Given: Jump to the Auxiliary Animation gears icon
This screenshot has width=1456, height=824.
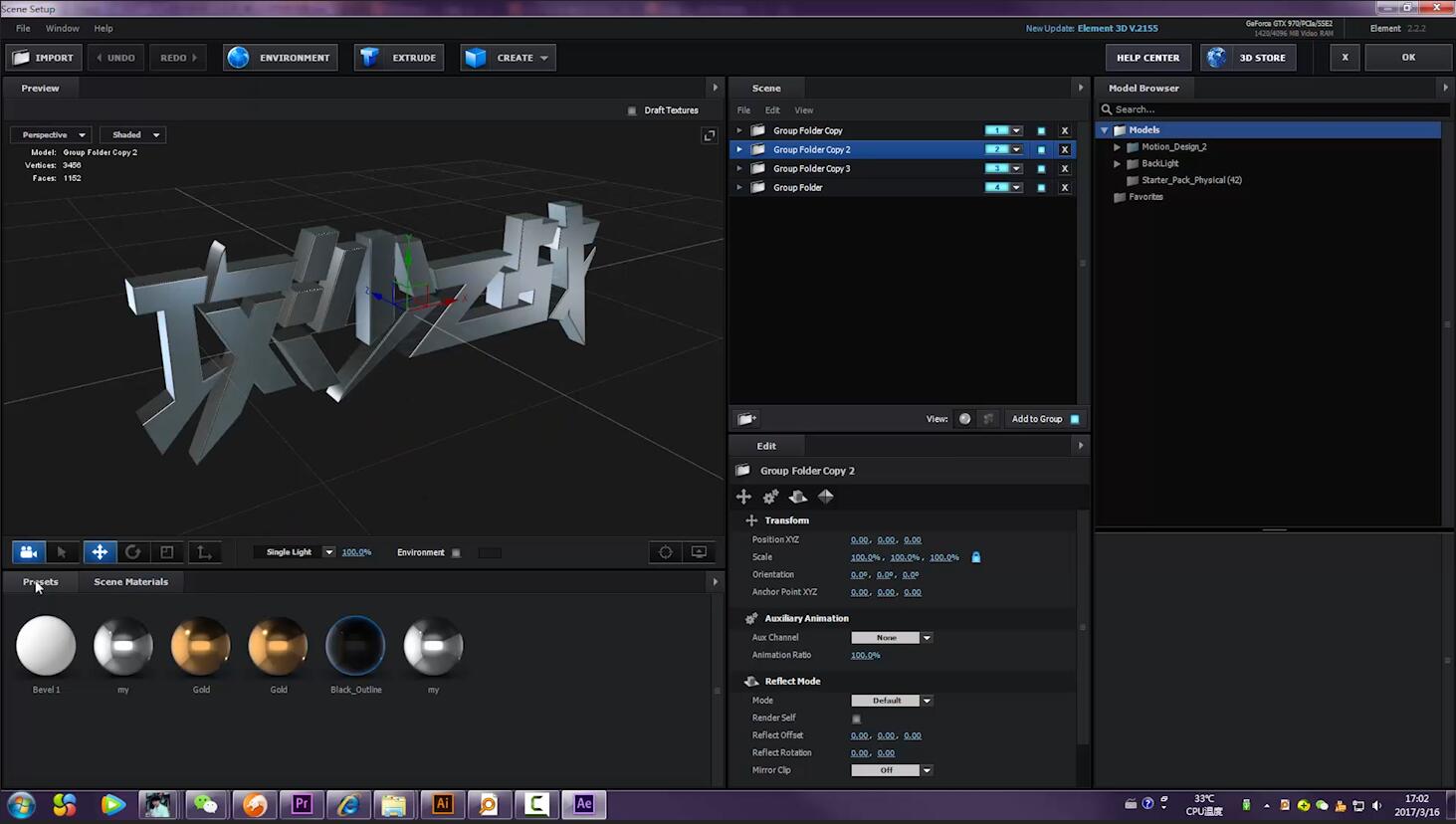Looking at the screenshot, I should coord(770,497).
